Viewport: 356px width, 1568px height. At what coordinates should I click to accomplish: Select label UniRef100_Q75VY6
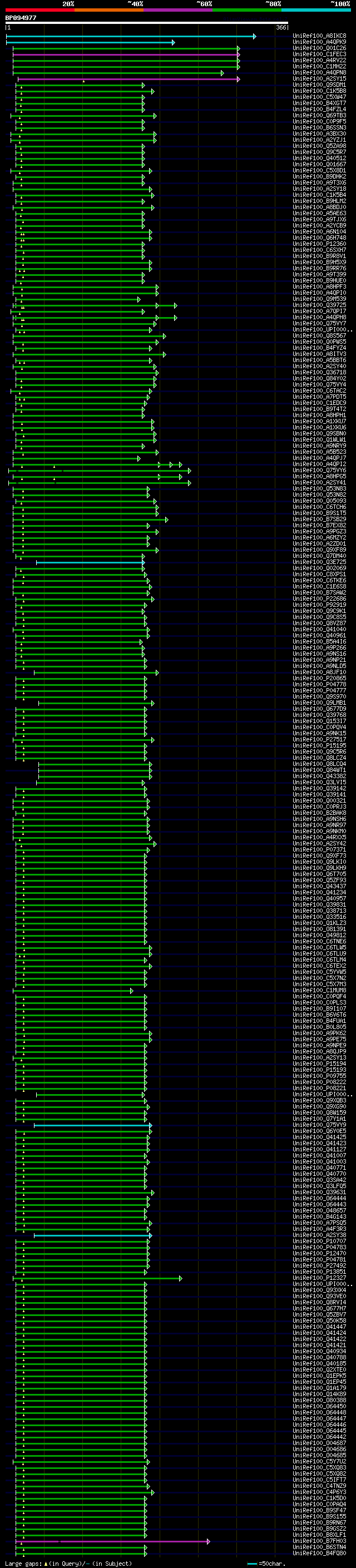coord(319,470)
